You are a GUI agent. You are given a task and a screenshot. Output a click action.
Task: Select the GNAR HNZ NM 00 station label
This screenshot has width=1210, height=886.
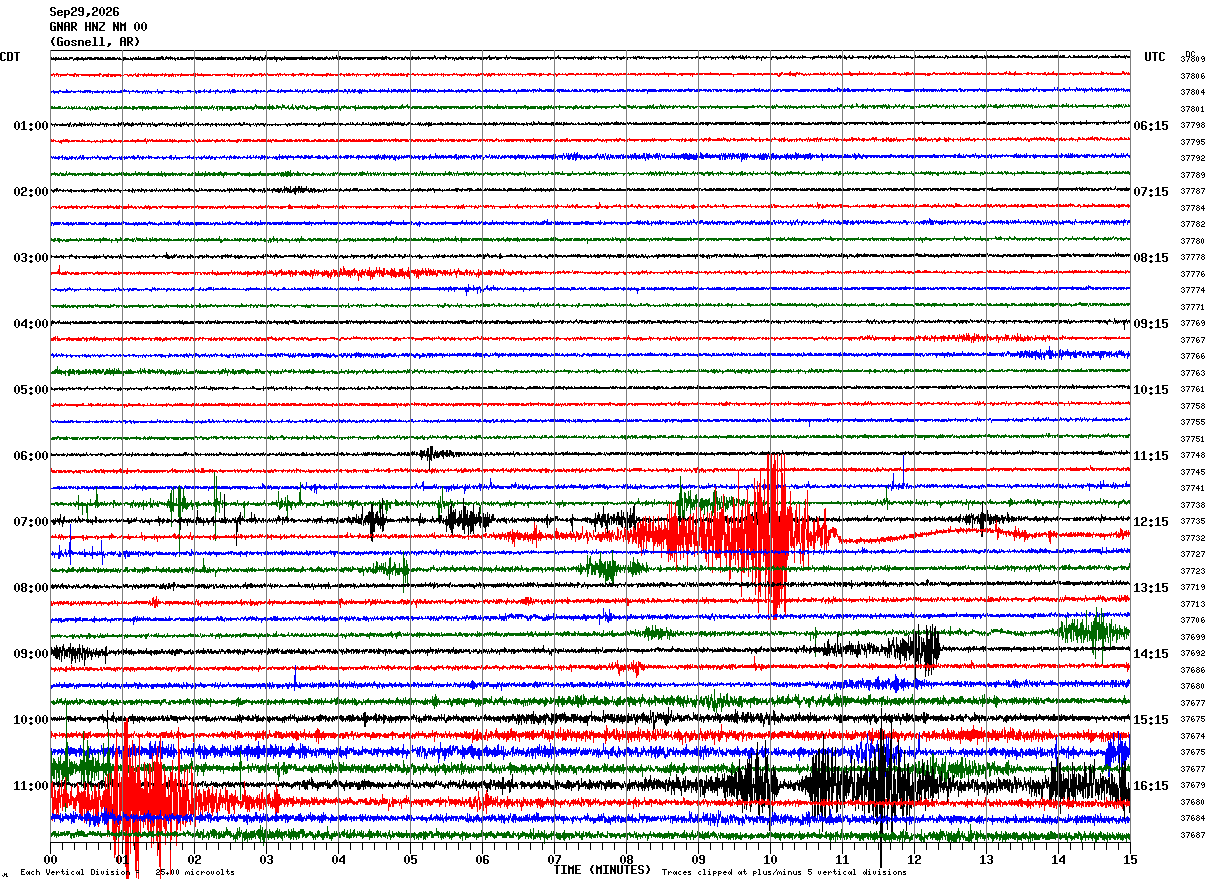(x=98, y=27)
